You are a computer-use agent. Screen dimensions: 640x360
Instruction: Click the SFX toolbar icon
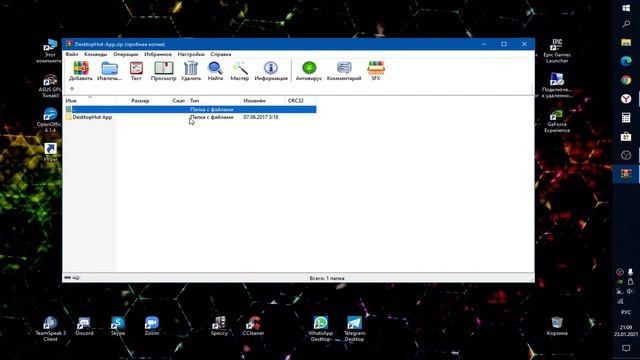376,71
